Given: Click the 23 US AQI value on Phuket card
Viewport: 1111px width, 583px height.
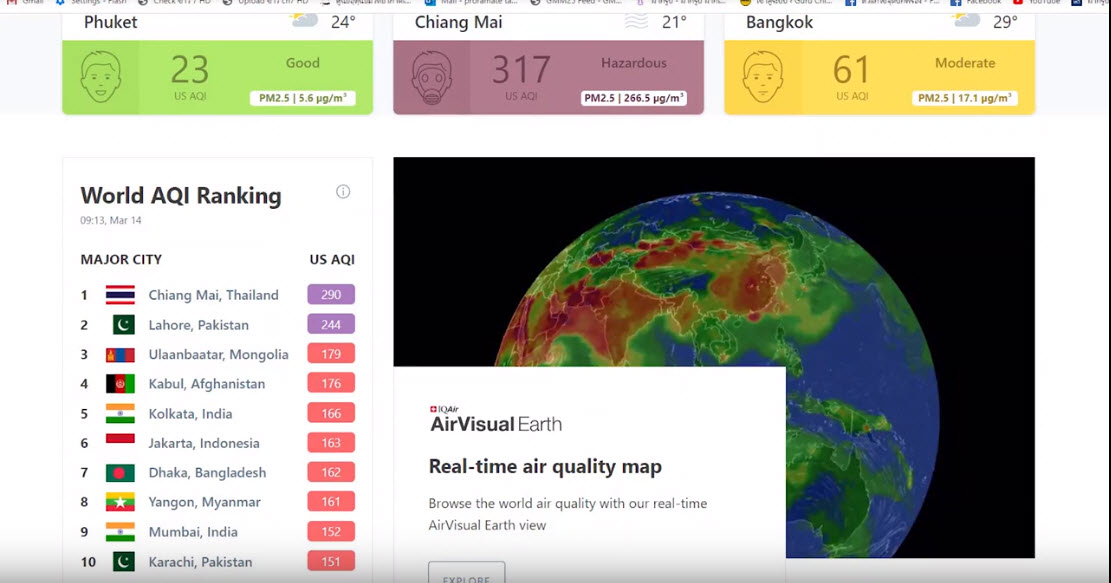Looking at the screenshot, I should click(190, 69).
